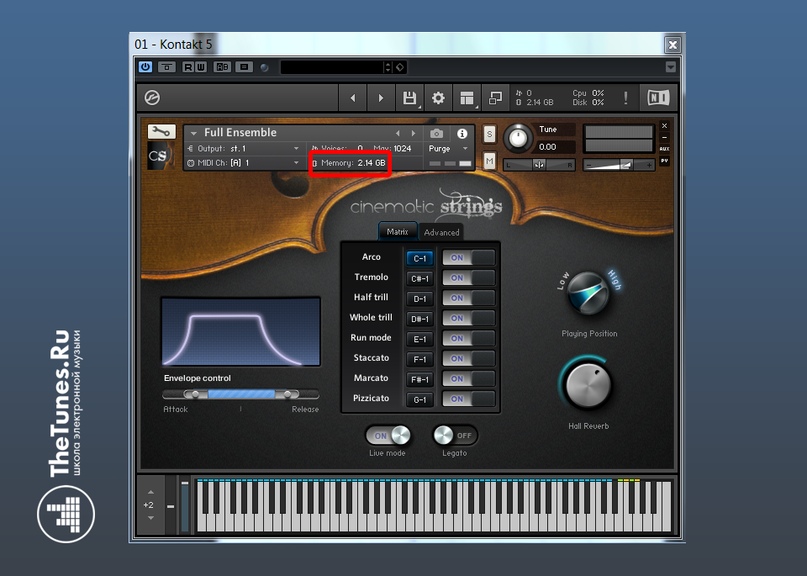The width and height of the screenshot is (807, 576).
Task: Open the Output st. 1 dropdown
Action: (x=296, y=149)
